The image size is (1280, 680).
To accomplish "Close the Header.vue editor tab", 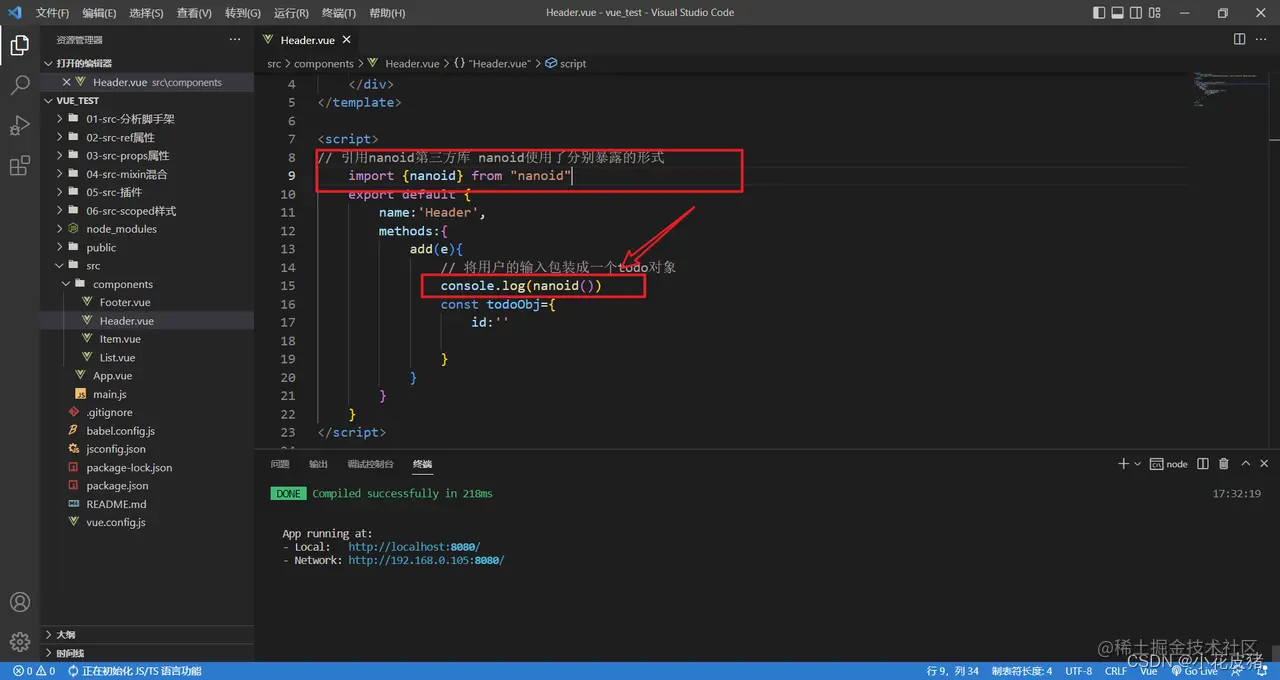I will (346, 40).
